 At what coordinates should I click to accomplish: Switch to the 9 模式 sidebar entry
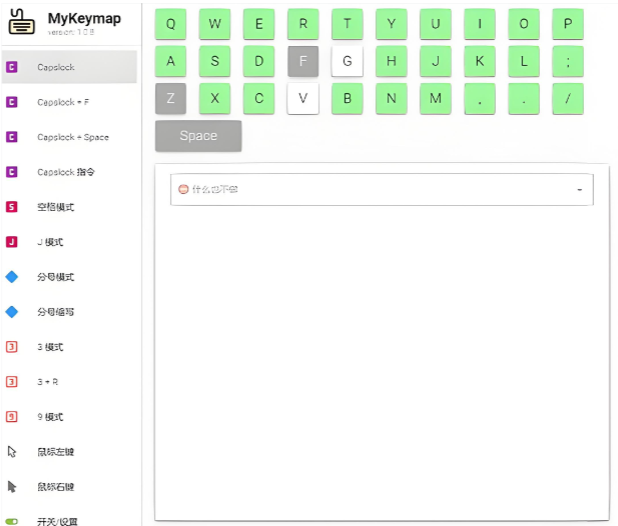point(50,417)
